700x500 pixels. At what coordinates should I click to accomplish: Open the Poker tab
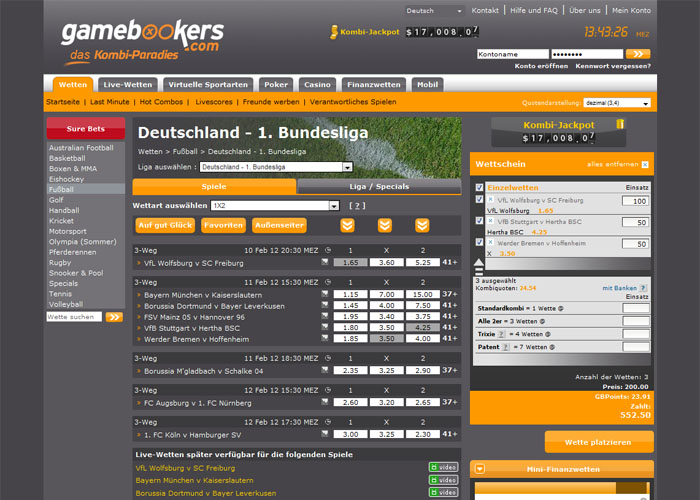[276, 85]
